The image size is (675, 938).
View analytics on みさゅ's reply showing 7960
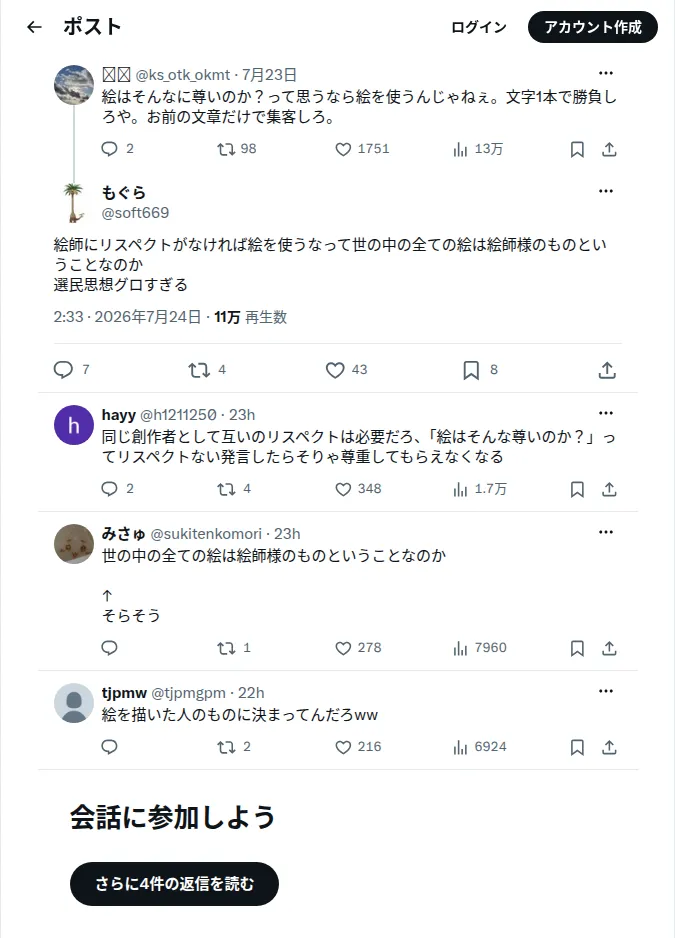pyautogui.click(x=480, y=648)
